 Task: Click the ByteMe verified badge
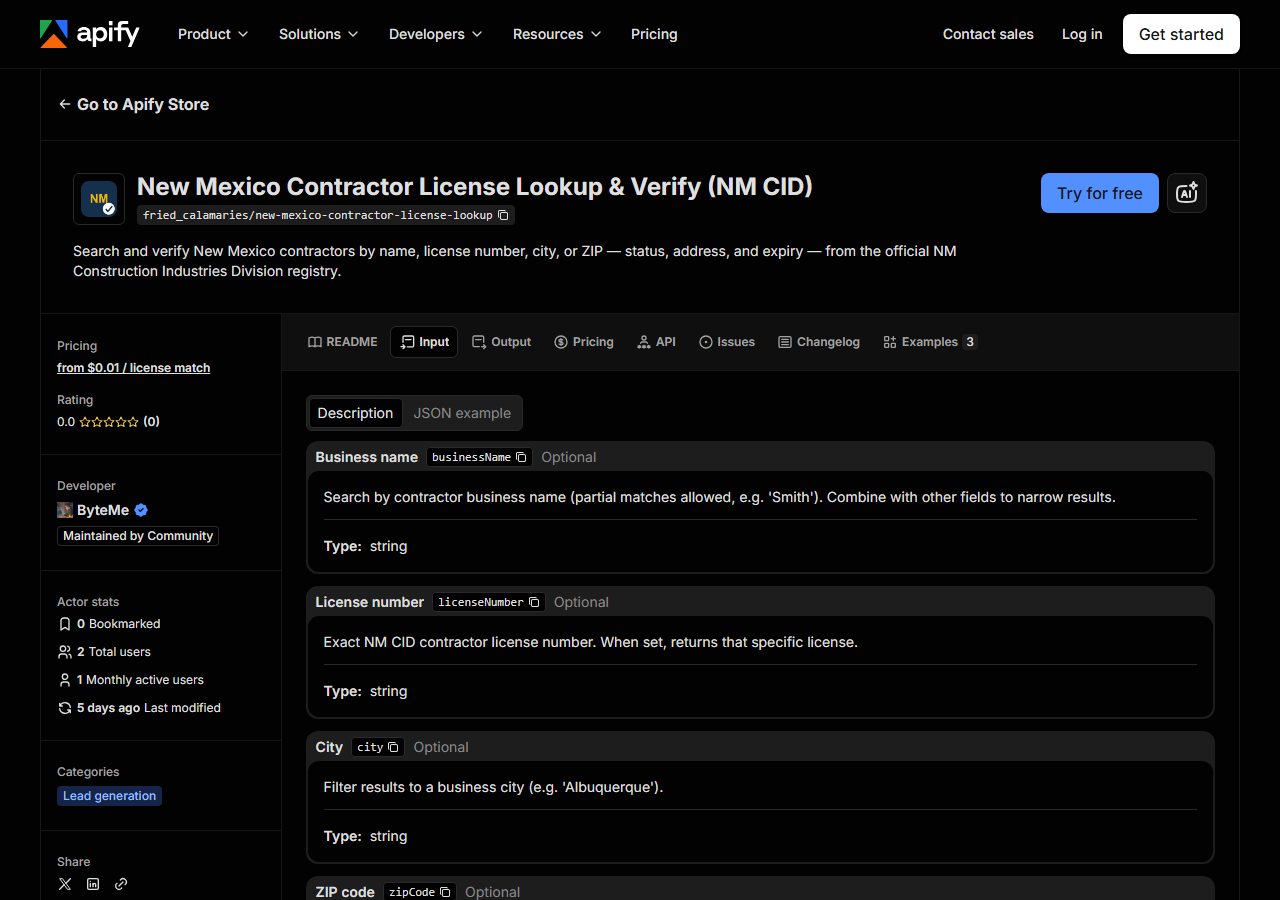(141, 510)
